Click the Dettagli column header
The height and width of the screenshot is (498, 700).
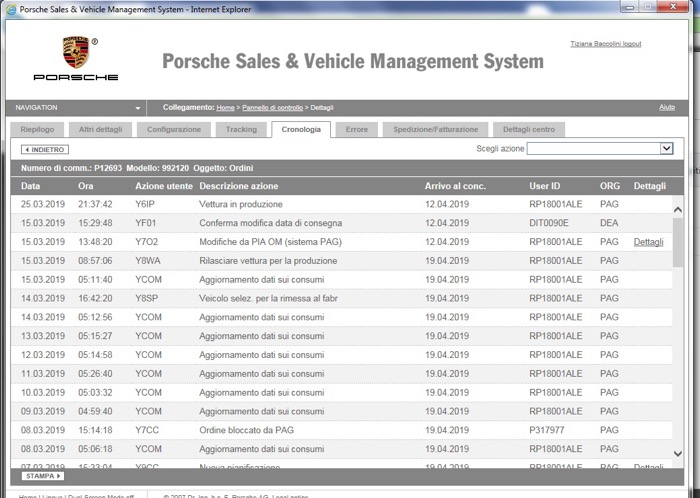[650, 186]
